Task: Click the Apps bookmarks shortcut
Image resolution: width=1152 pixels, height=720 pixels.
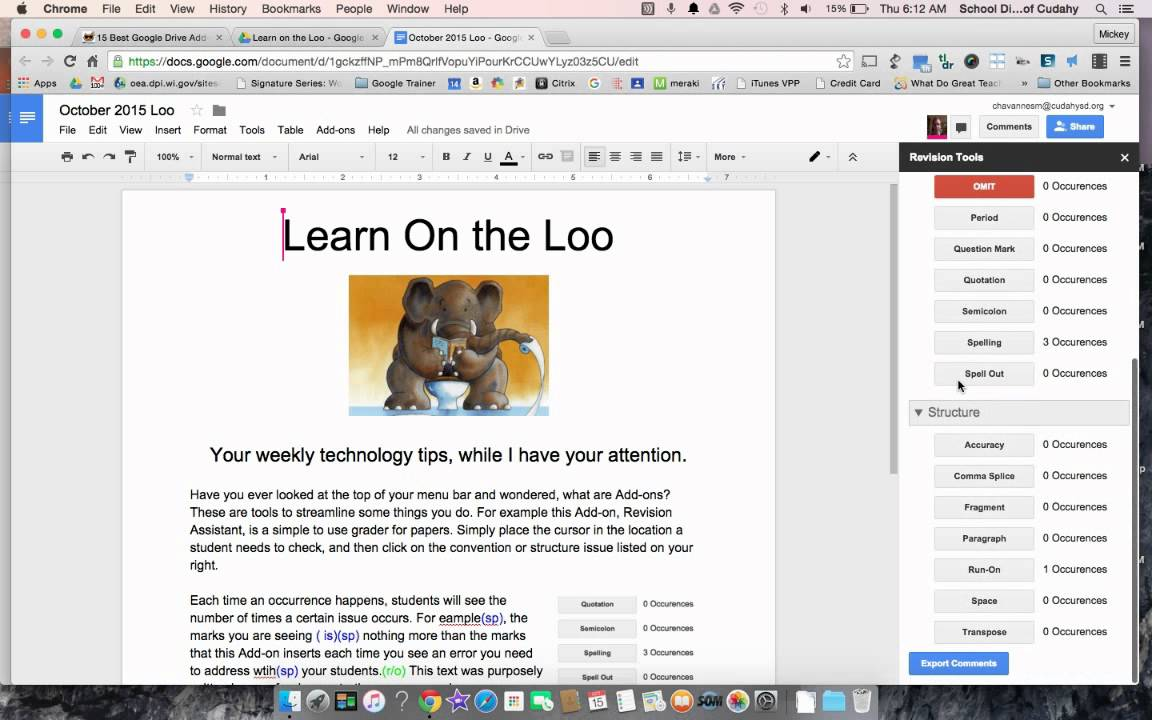Action: coord(37,84)
